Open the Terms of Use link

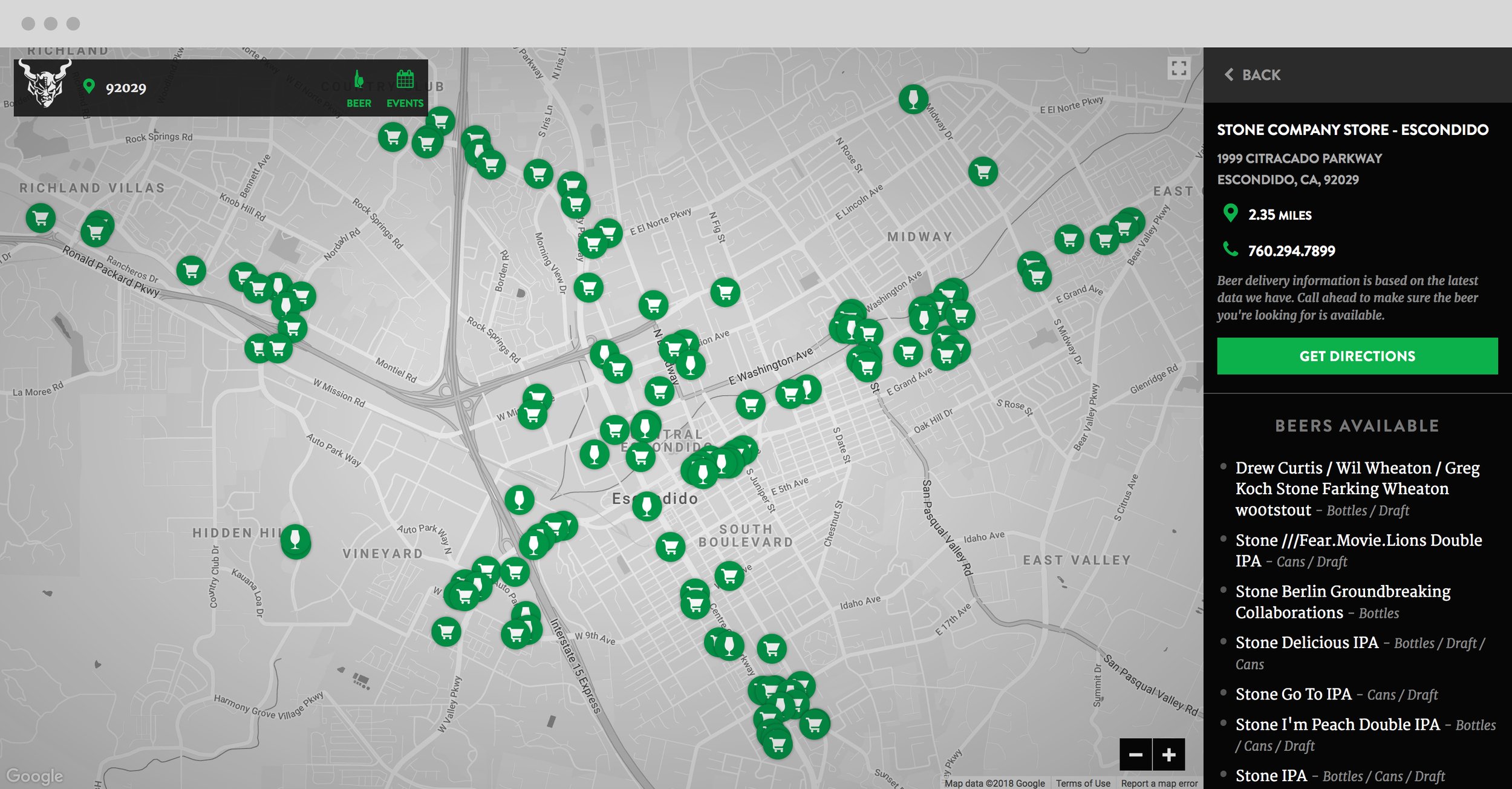tap(1083, 783)
